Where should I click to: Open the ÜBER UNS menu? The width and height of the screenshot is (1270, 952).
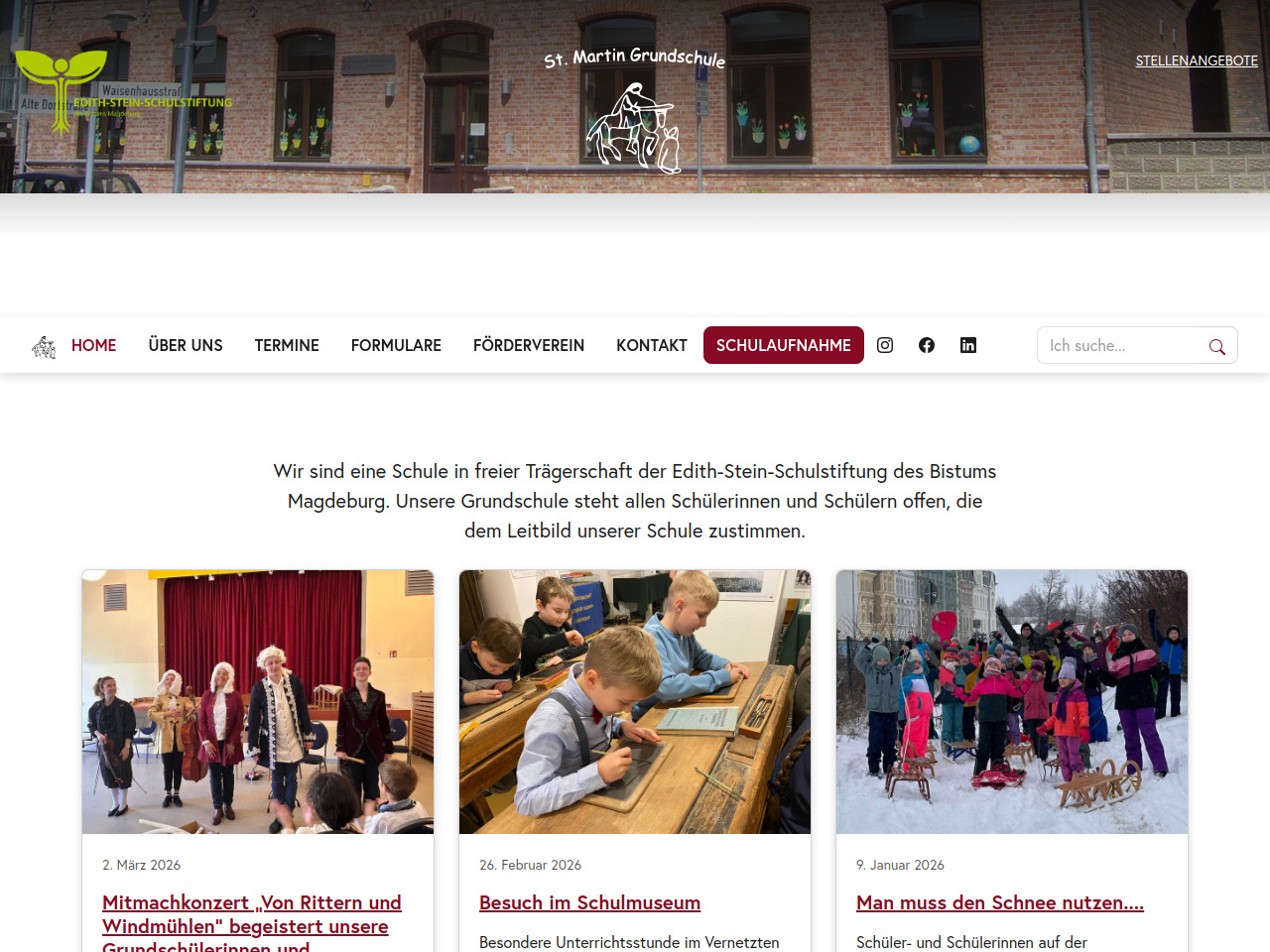186,345
